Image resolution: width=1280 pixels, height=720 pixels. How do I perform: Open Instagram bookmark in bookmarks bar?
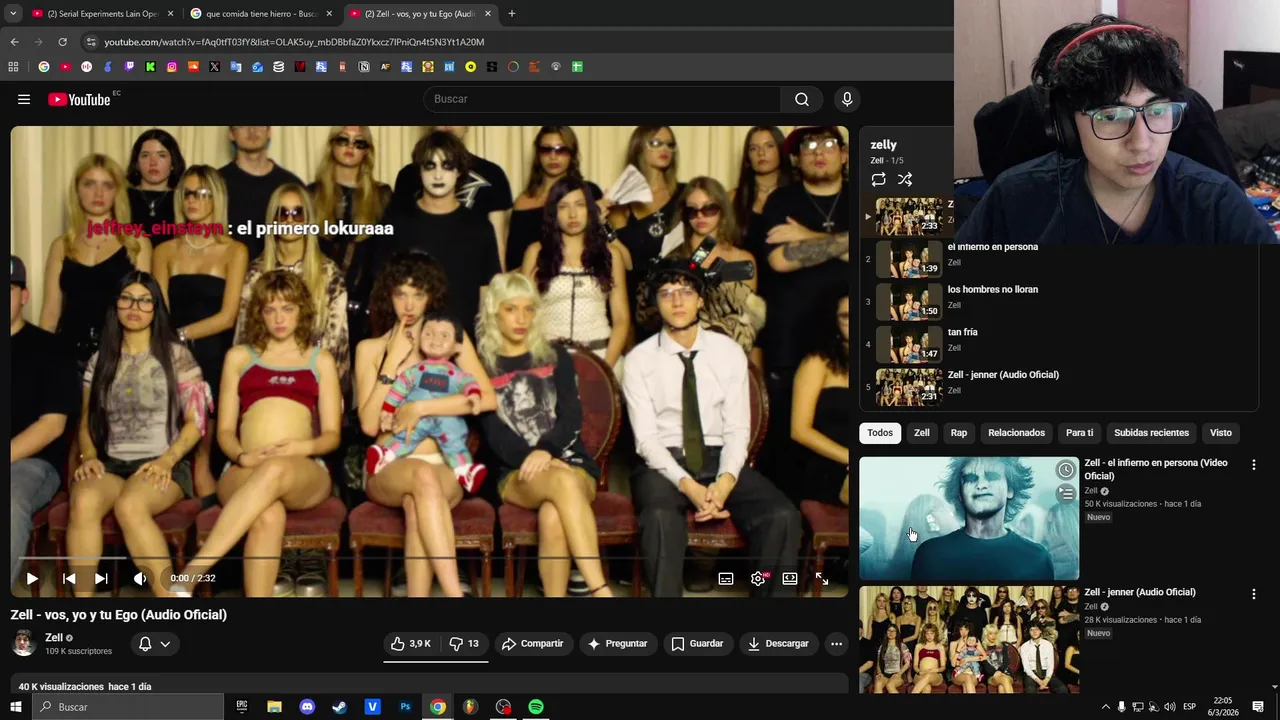(172, 67)
